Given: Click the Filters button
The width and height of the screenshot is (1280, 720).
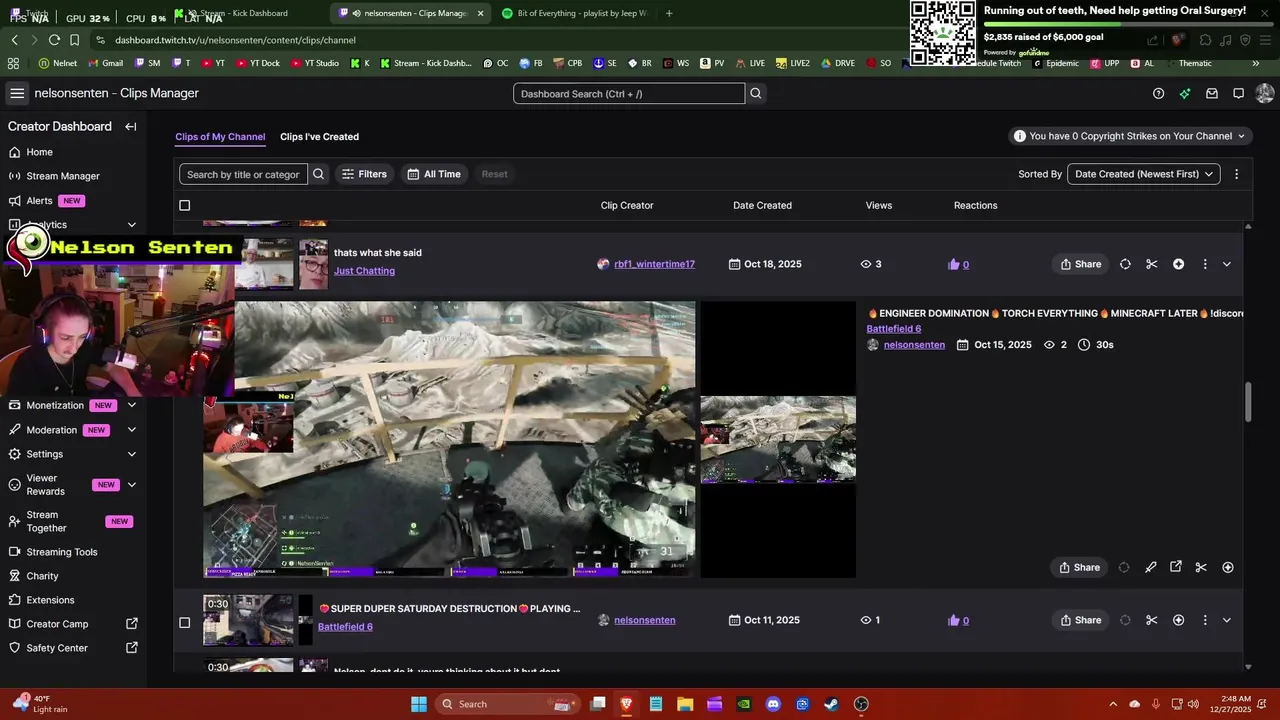Looking at the screenshot, I should click(364, 174).
